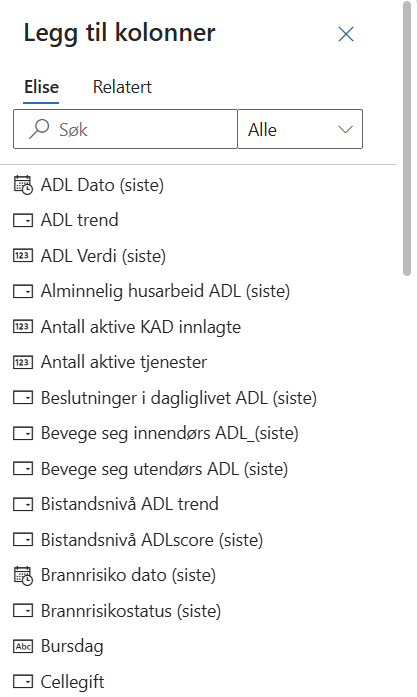417x697 pixels.
Task: Click the date icon beside ADL Dato (siste)
Action: pos(23,185)
